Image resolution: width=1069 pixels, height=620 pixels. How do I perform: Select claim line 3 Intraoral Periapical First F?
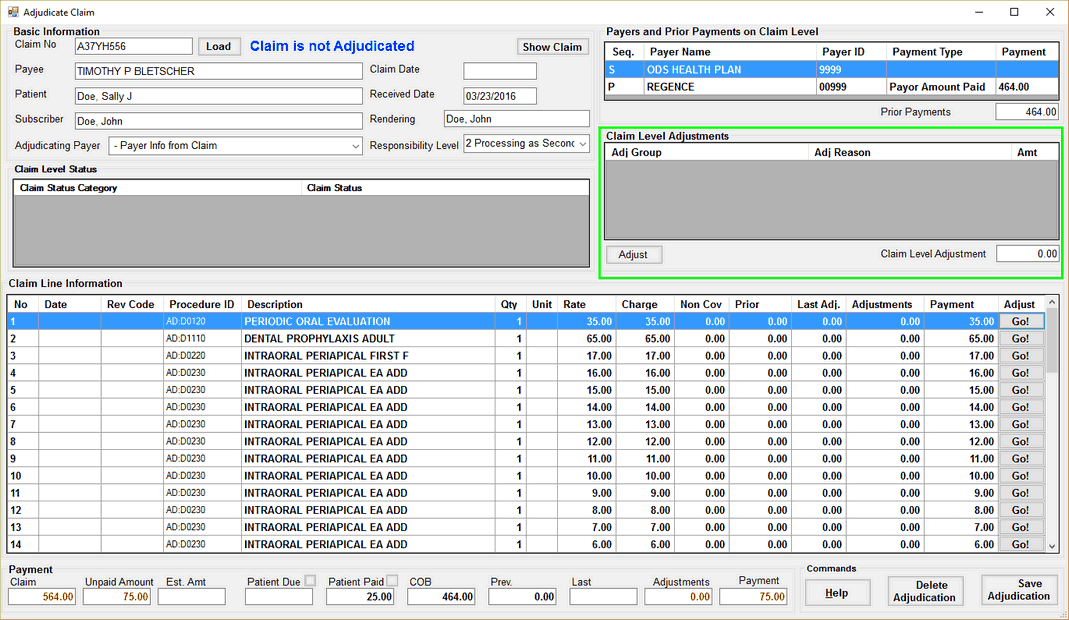(x=326, y=356)
